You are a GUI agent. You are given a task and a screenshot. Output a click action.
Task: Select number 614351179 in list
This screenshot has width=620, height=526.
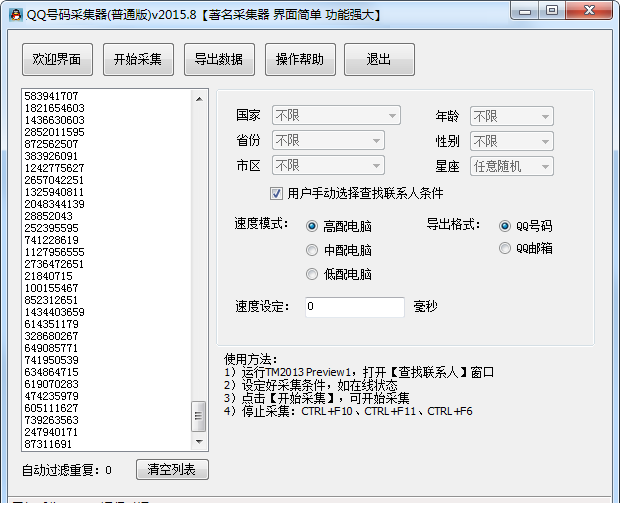click(51, 324)
